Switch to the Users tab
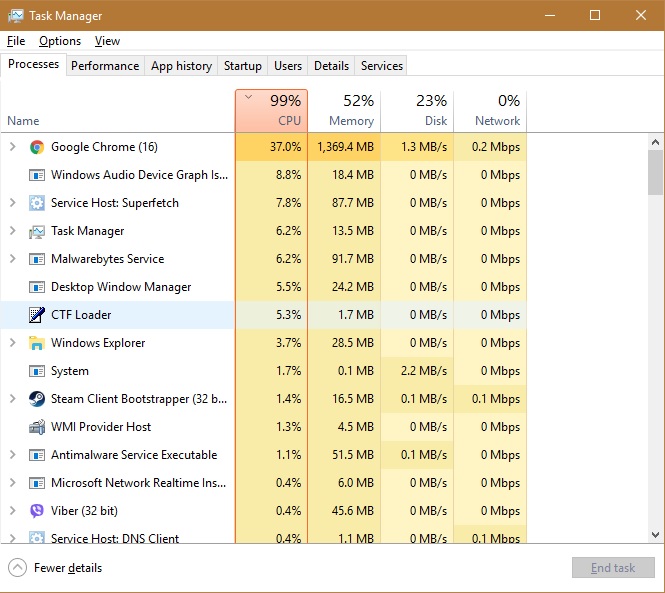Screen dimensions: 665x593 (x=288, y=66)
